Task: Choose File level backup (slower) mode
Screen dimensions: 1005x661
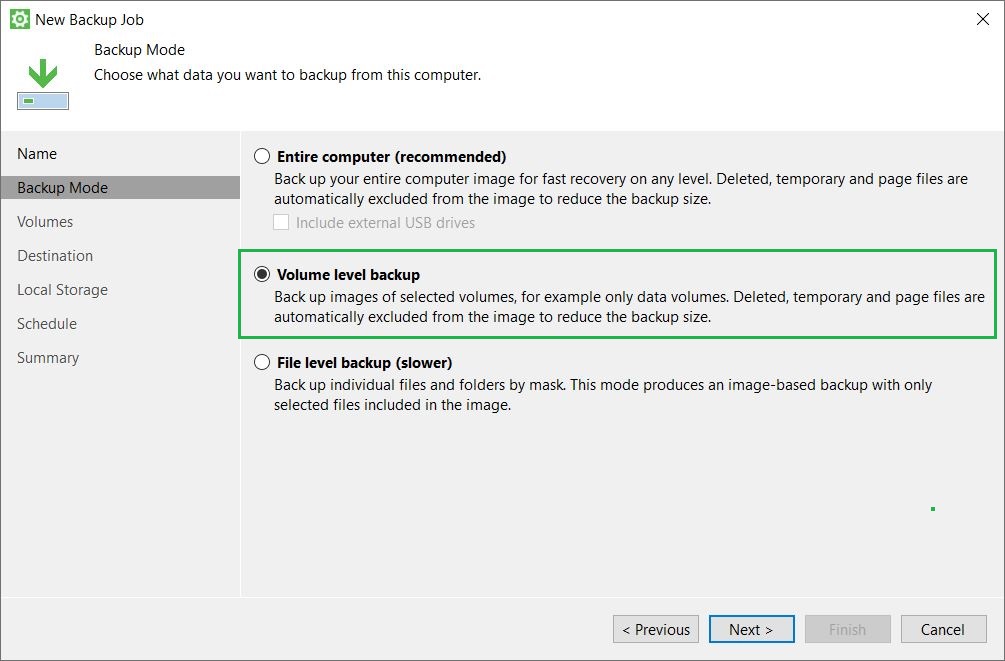Action: (262, 361)
